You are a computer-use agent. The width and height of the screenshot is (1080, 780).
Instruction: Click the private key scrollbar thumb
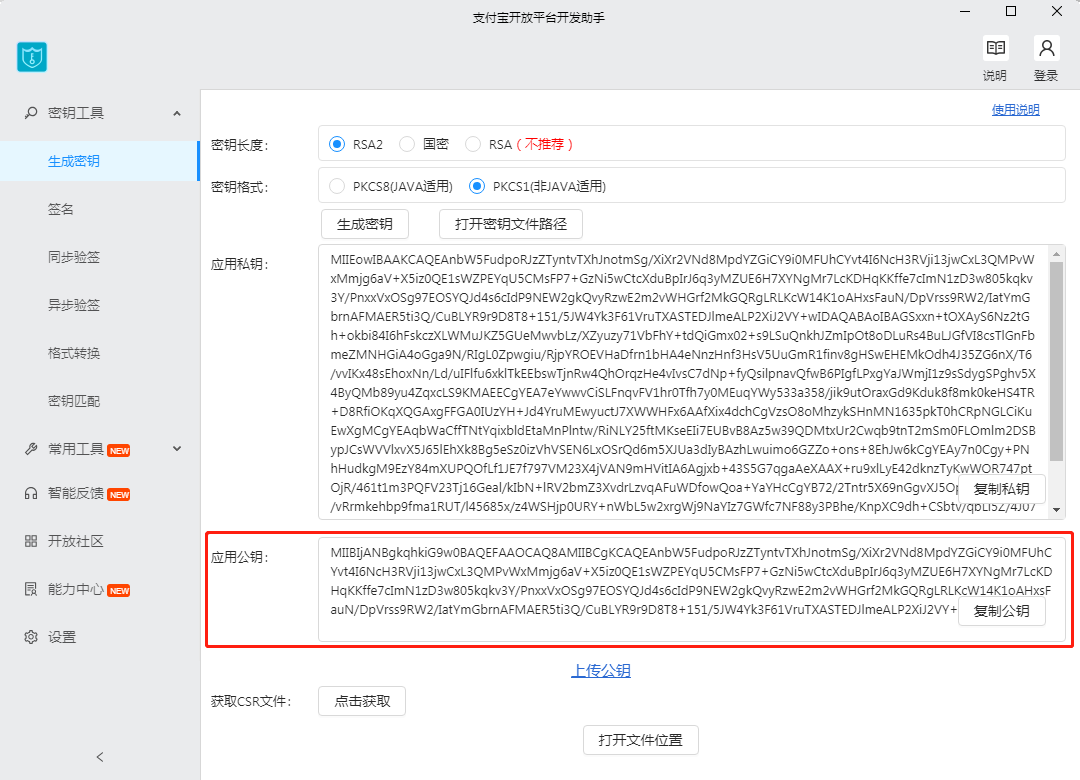(1057, 362)
